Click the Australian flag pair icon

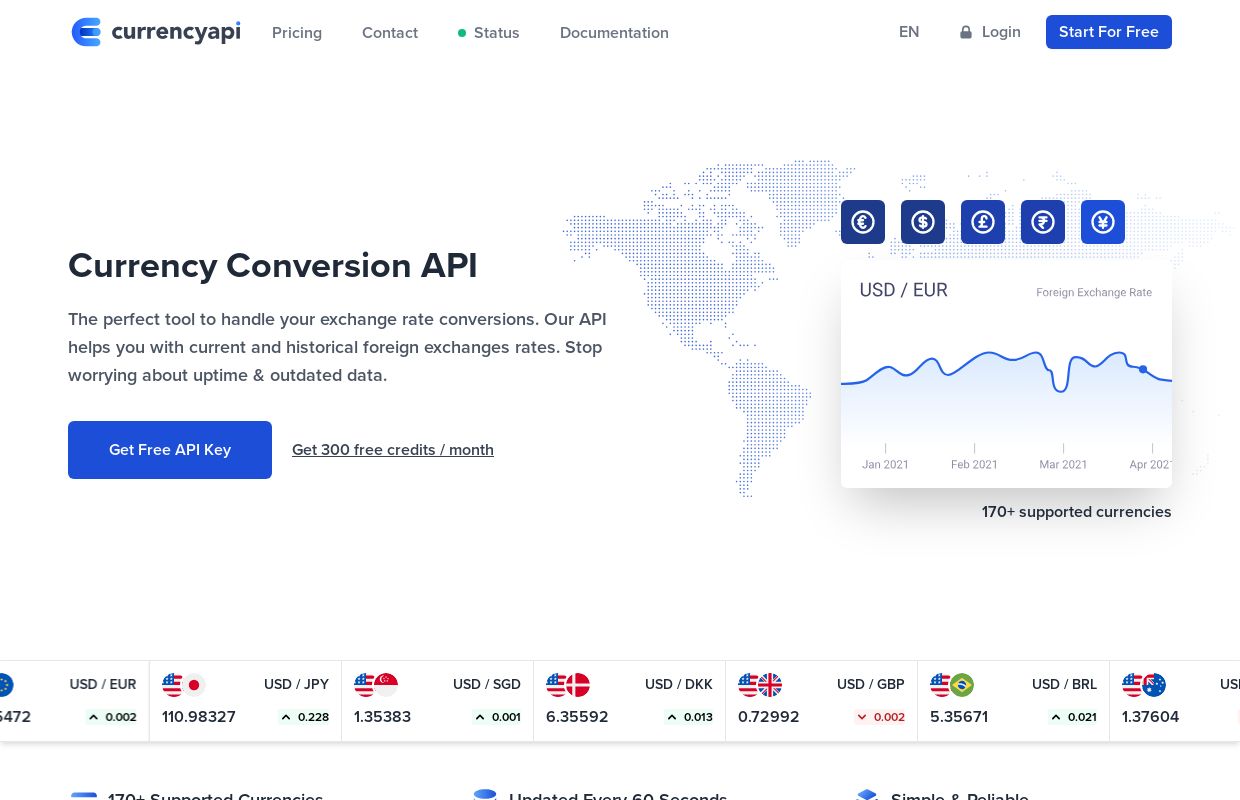[x=1144, y=685]
